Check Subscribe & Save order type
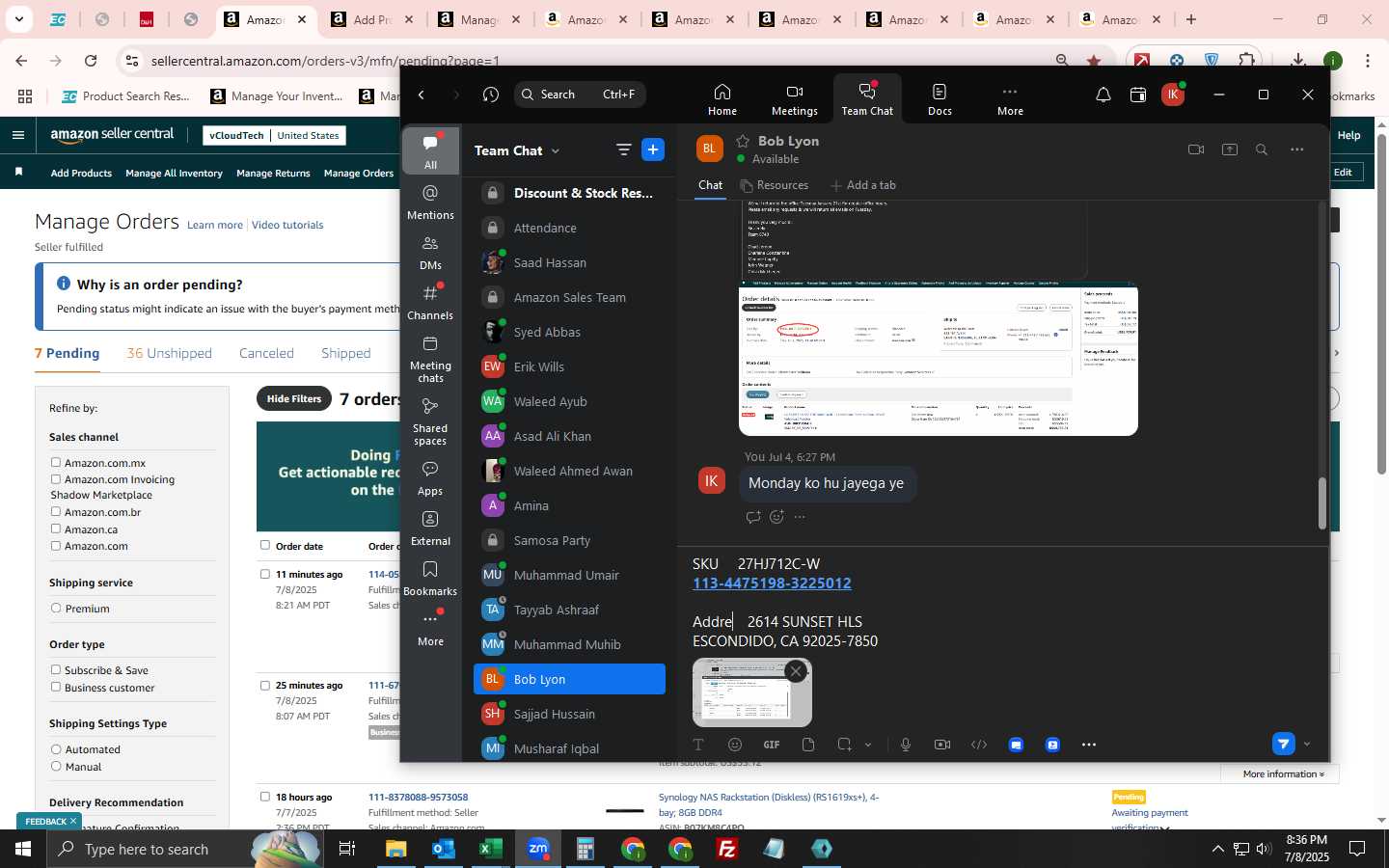Screen dimensions: 1389x868 [56, 670]
